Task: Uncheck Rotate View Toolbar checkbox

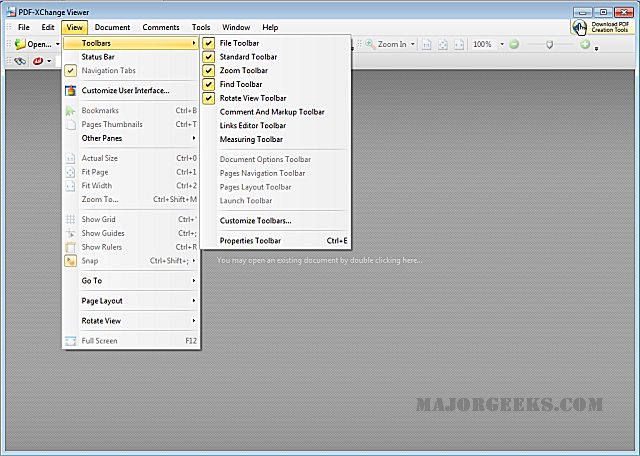Action: coord(209,98)
